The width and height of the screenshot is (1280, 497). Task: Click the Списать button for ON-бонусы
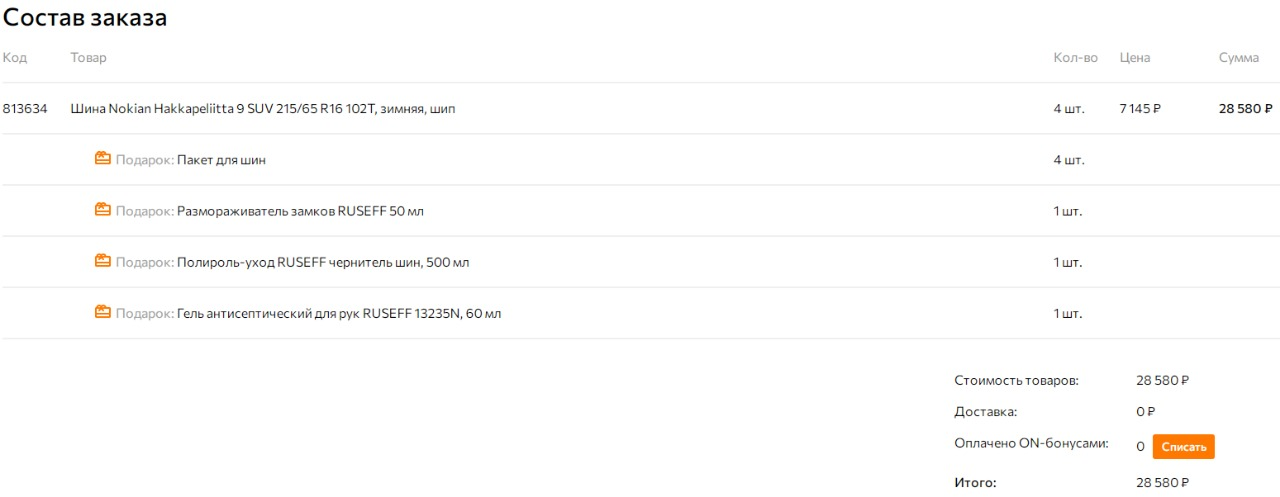1183,446
